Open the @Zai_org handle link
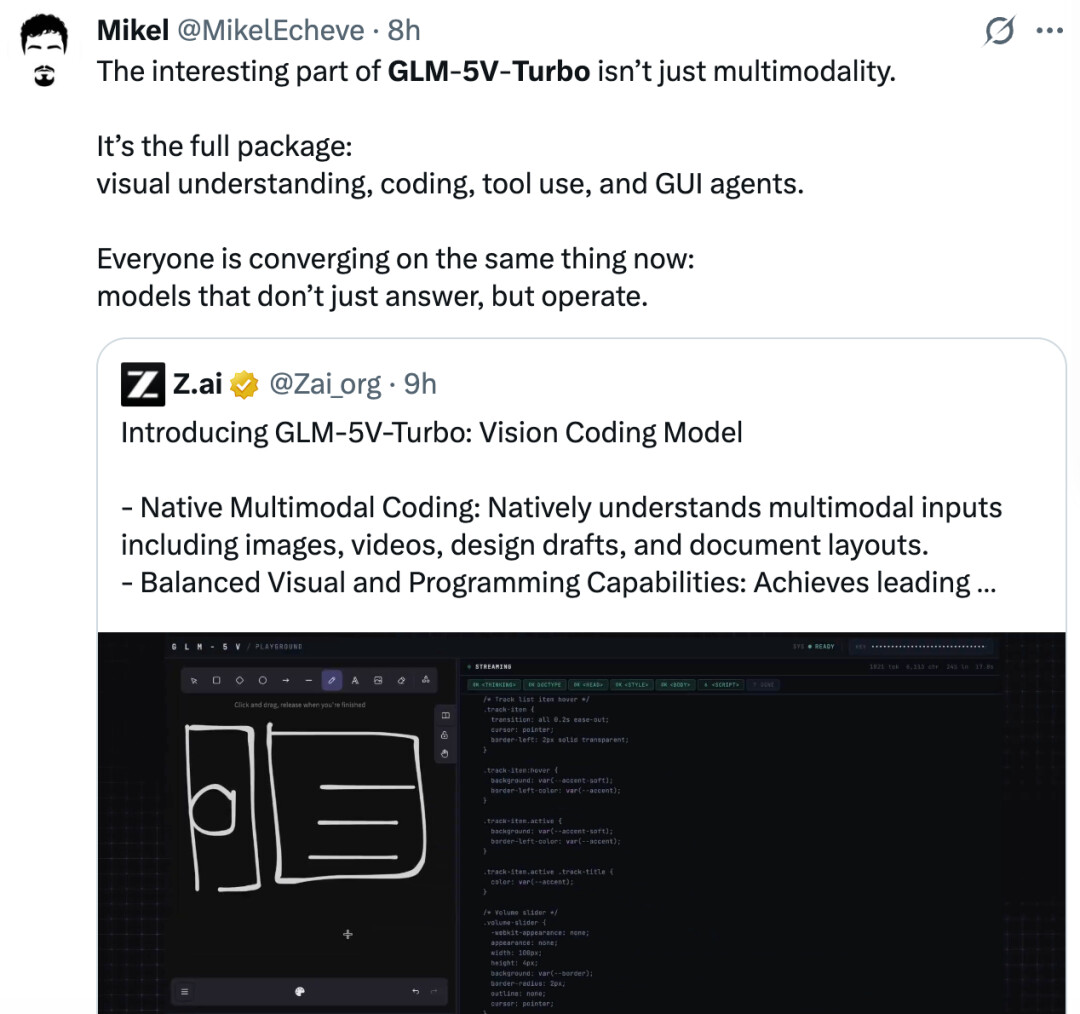This screenshot has height=1014, width=1080. tap(326, 385)
